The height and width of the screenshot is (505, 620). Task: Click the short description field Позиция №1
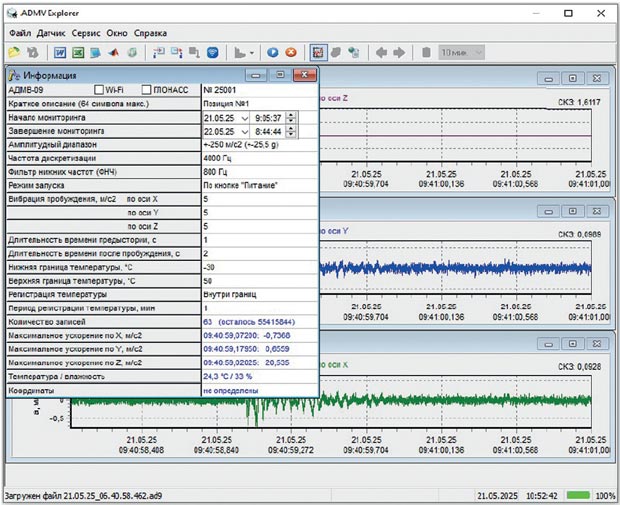[259, 104]
